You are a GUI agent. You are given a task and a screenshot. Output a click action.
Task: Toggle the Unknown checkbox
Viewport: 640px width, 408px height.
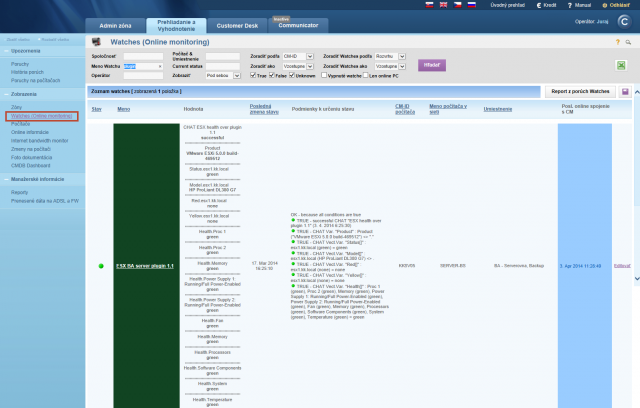click(292, 75)
